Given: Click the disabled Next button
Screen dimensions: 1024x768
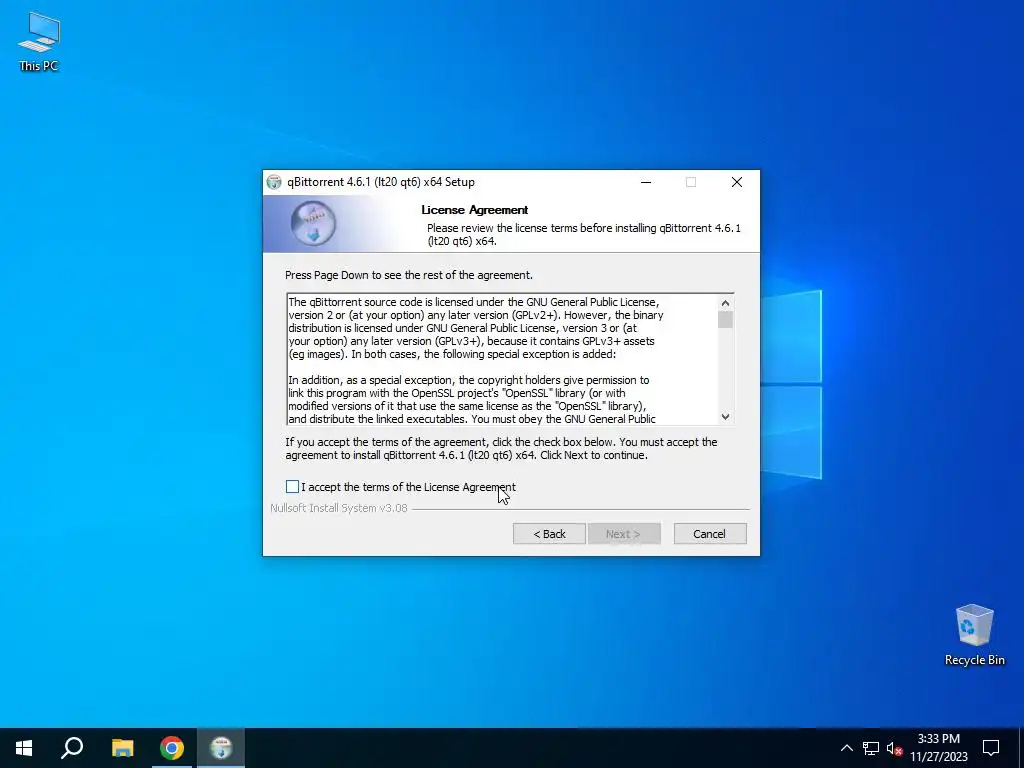Looking at the screenshot, I should [624, 534].
